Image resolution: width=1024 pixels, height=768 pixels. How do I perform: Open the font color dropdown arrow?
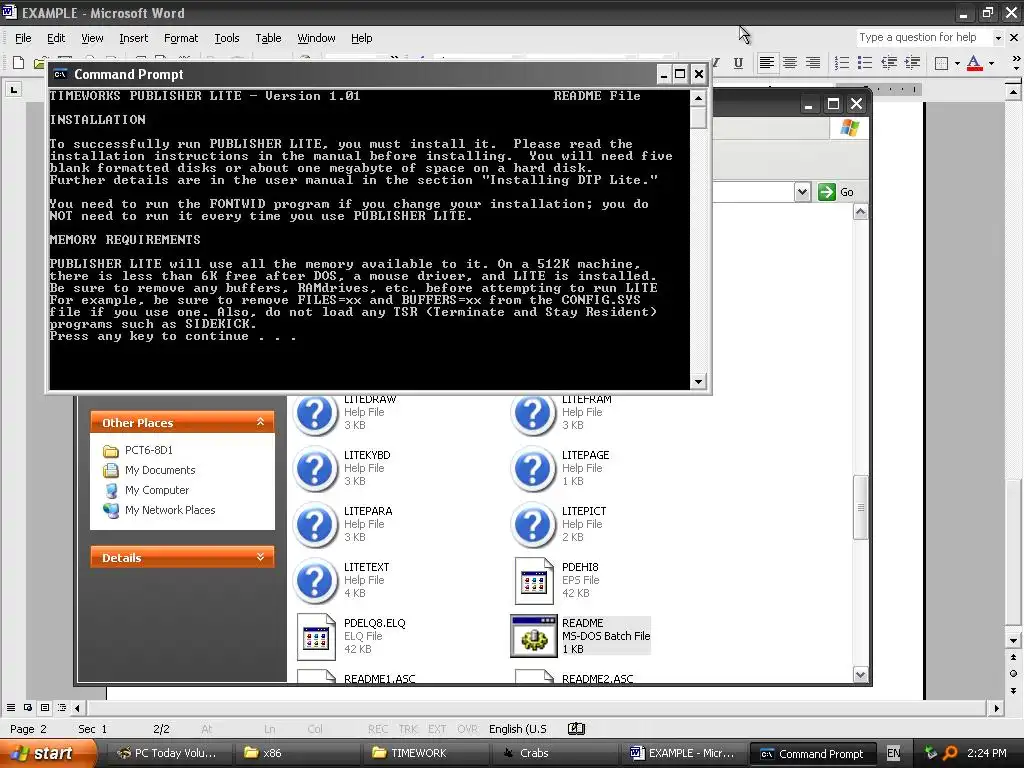[991, 63]
